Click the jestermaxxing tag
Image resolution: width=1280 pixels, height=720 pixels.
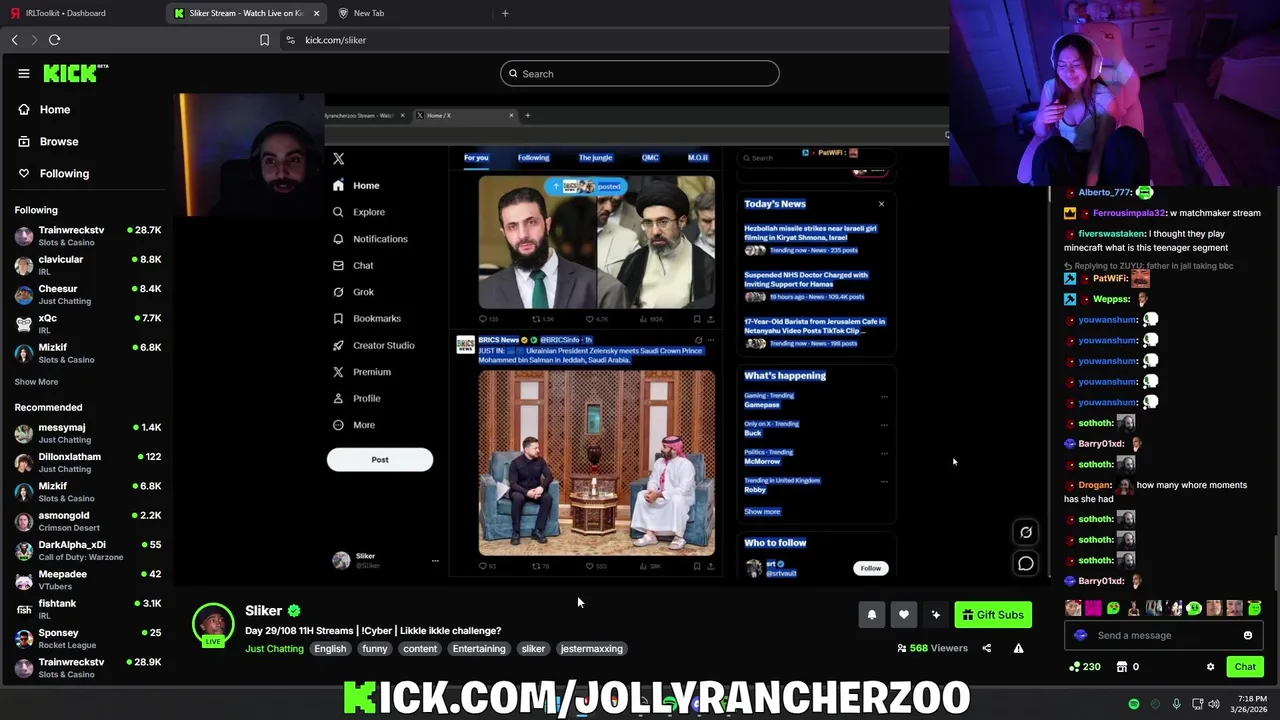coord(592,649)
